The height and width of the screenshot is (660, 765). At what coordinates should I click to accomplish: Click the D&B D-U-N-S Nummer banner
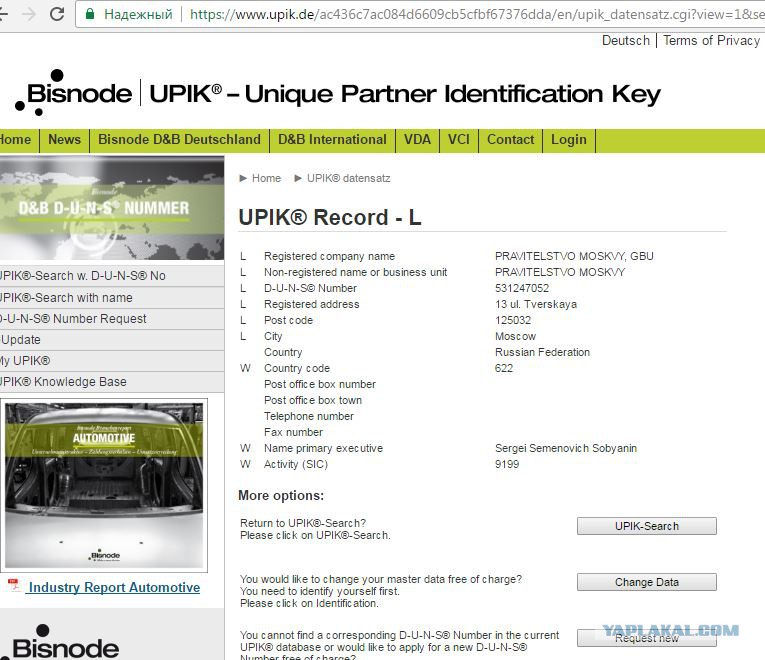(112, 208)
